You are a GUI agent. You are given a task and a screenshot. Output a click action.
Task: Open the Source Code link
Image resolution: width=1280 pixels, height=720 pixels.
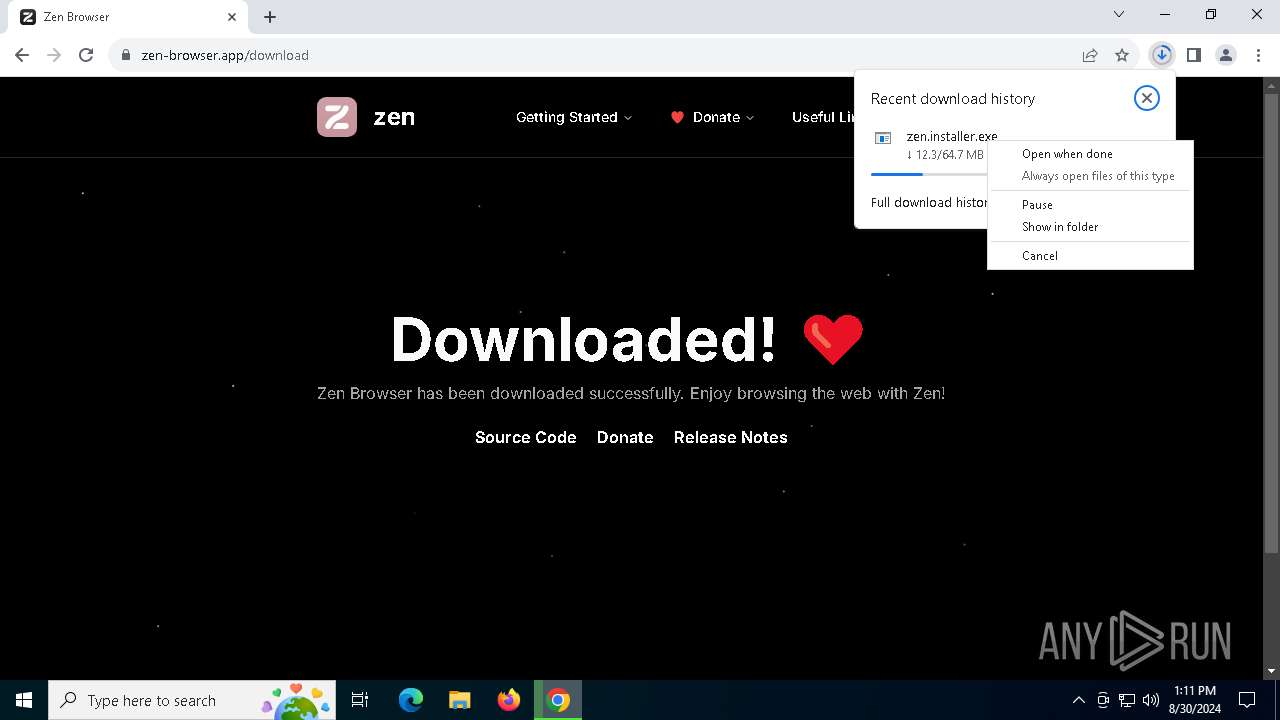tap(525, 437)
